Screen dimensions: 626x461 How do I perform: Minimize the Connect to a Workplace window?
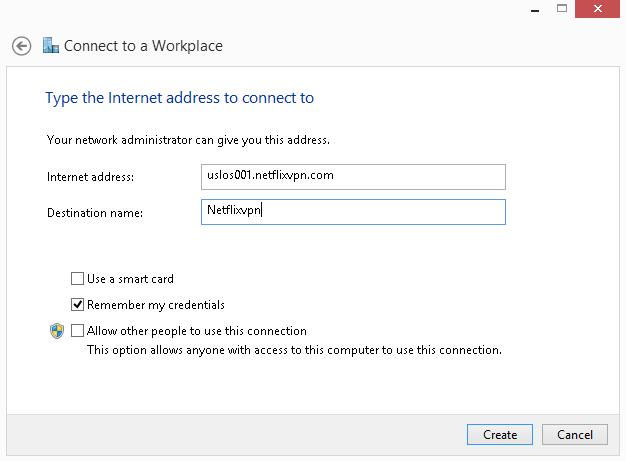pyautogui.click(x=535, y=10)
